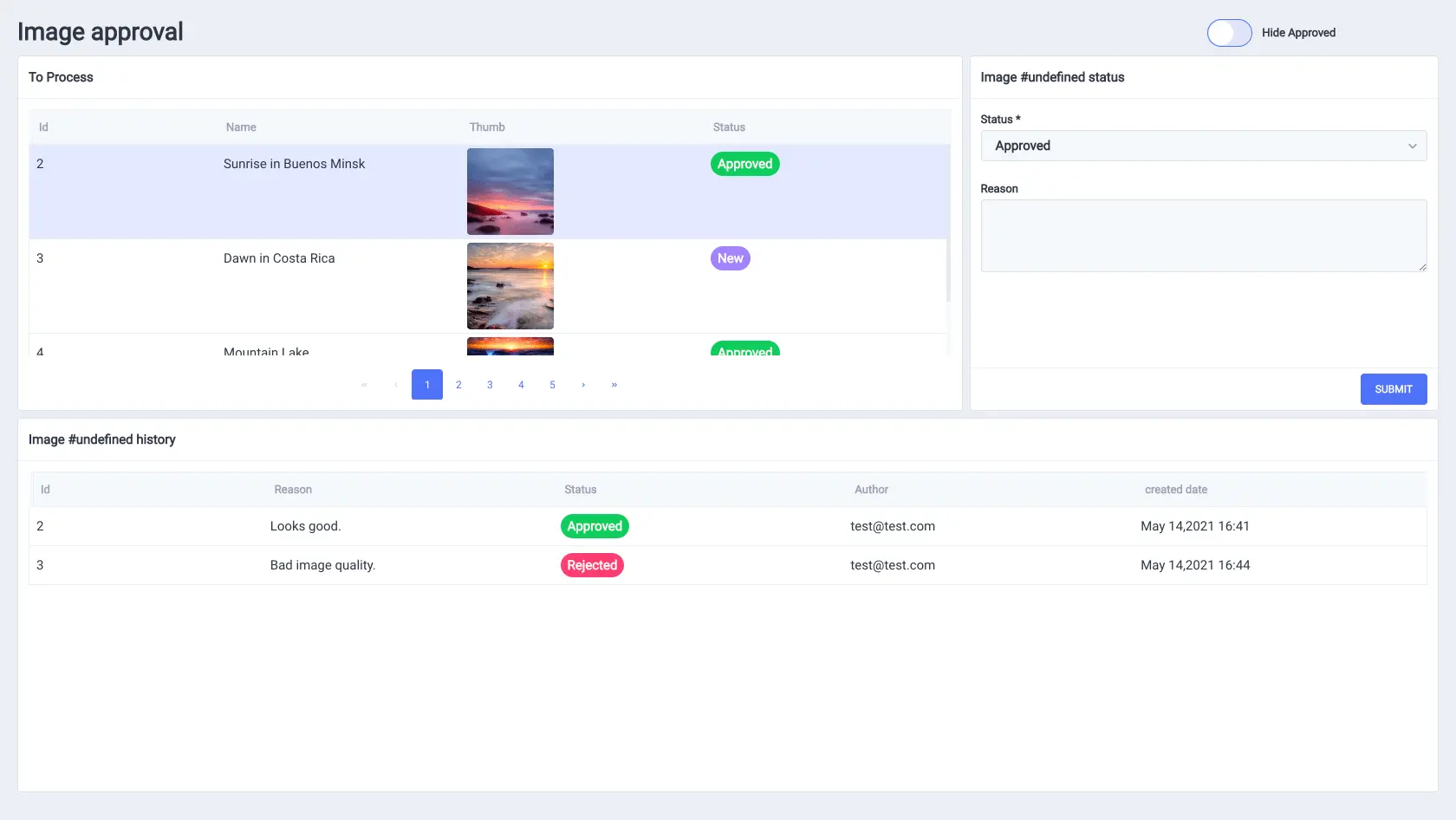Viewport: 1456px width, 820px height.
Task: Click the previous-page ‹ pagination icon
Action: tap(395, 384)
